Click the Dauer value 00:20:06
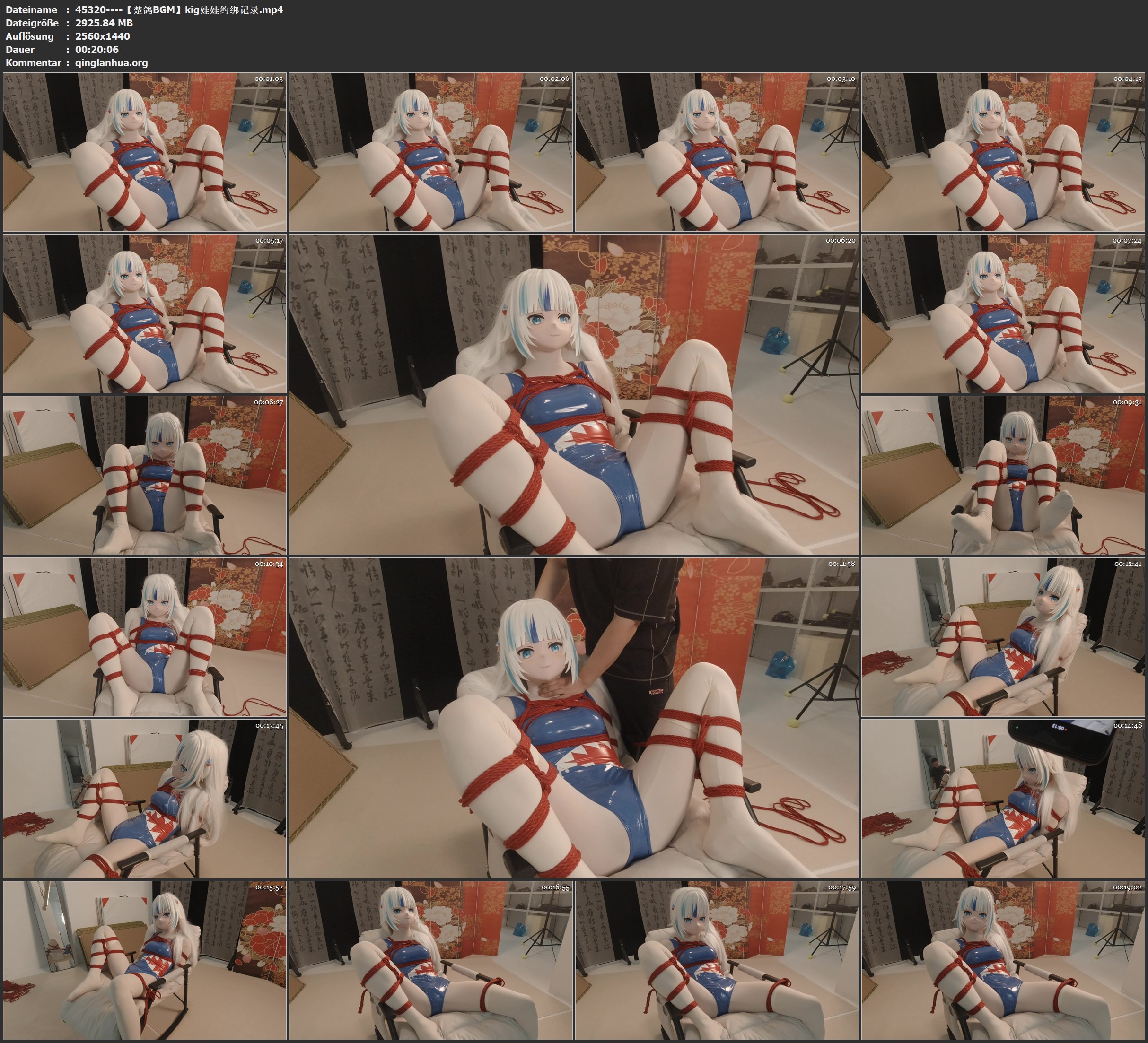Image resolution: width=1148 pixels, height=1043 pixels. [97, 50]
